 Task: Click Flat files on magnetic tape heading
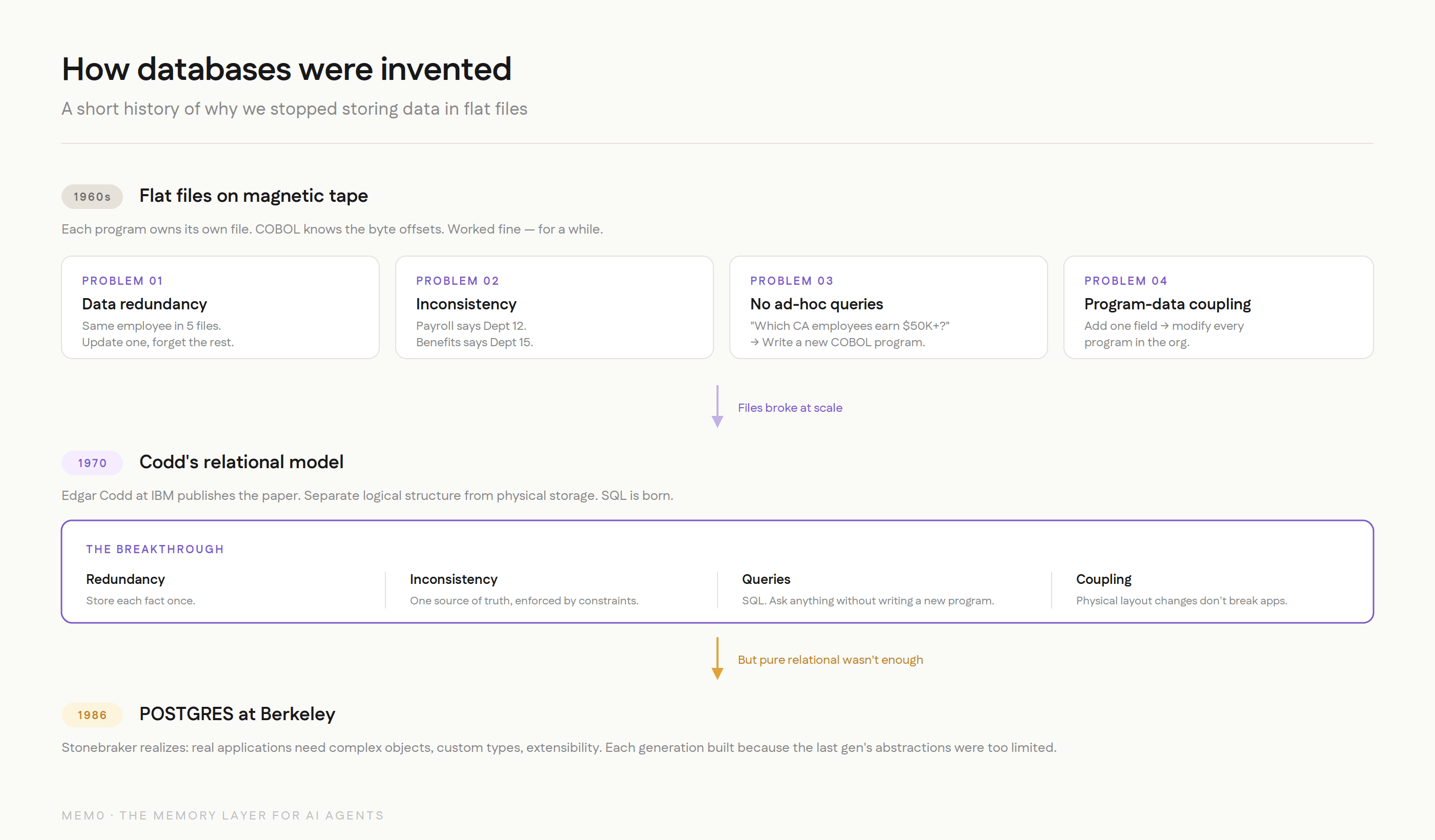click(253, 196)
